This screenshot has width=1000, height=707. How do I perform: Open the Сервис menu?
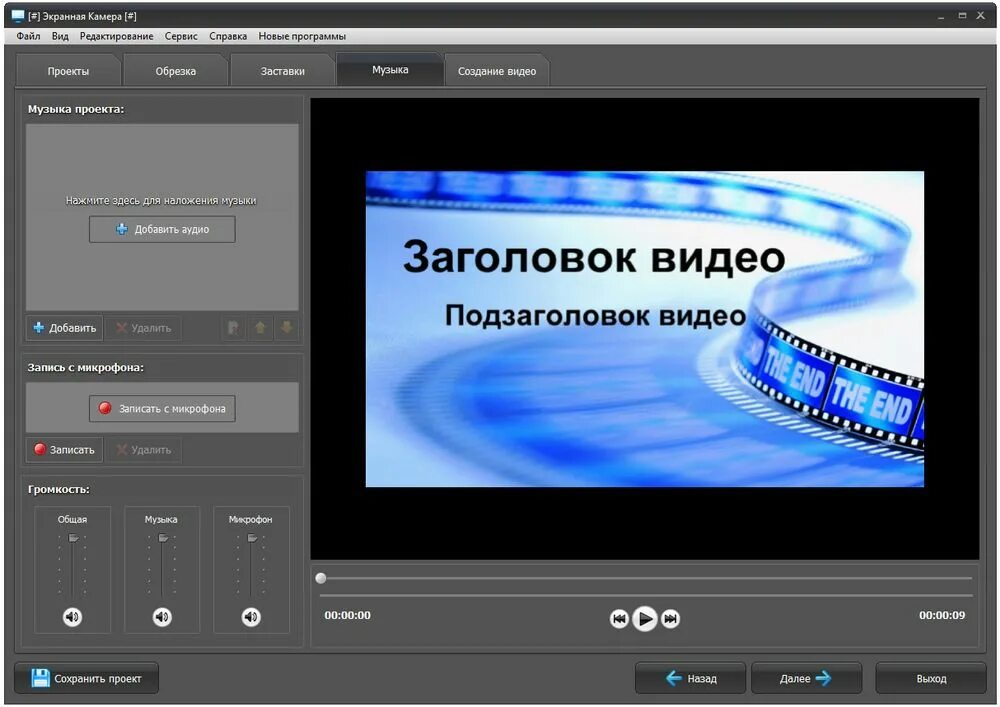pyautogui.click(x=181, y=36)
